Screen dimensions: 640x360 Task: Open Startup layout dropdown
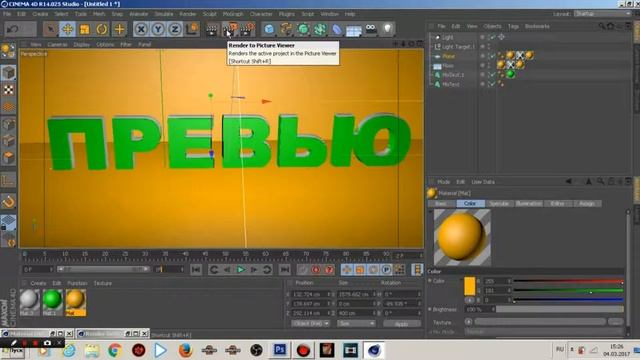click(x=602, y=13)
